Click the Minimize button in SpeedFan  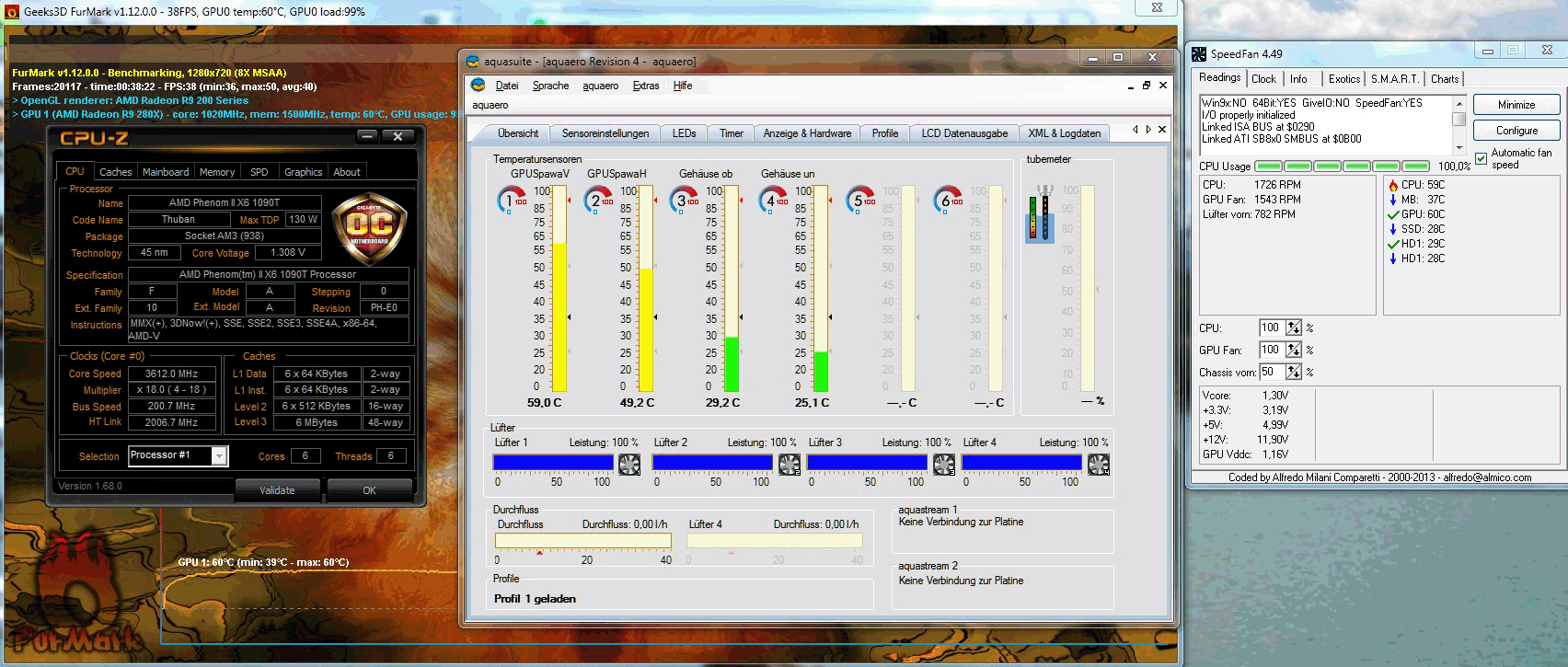[x=1516, y=105]
